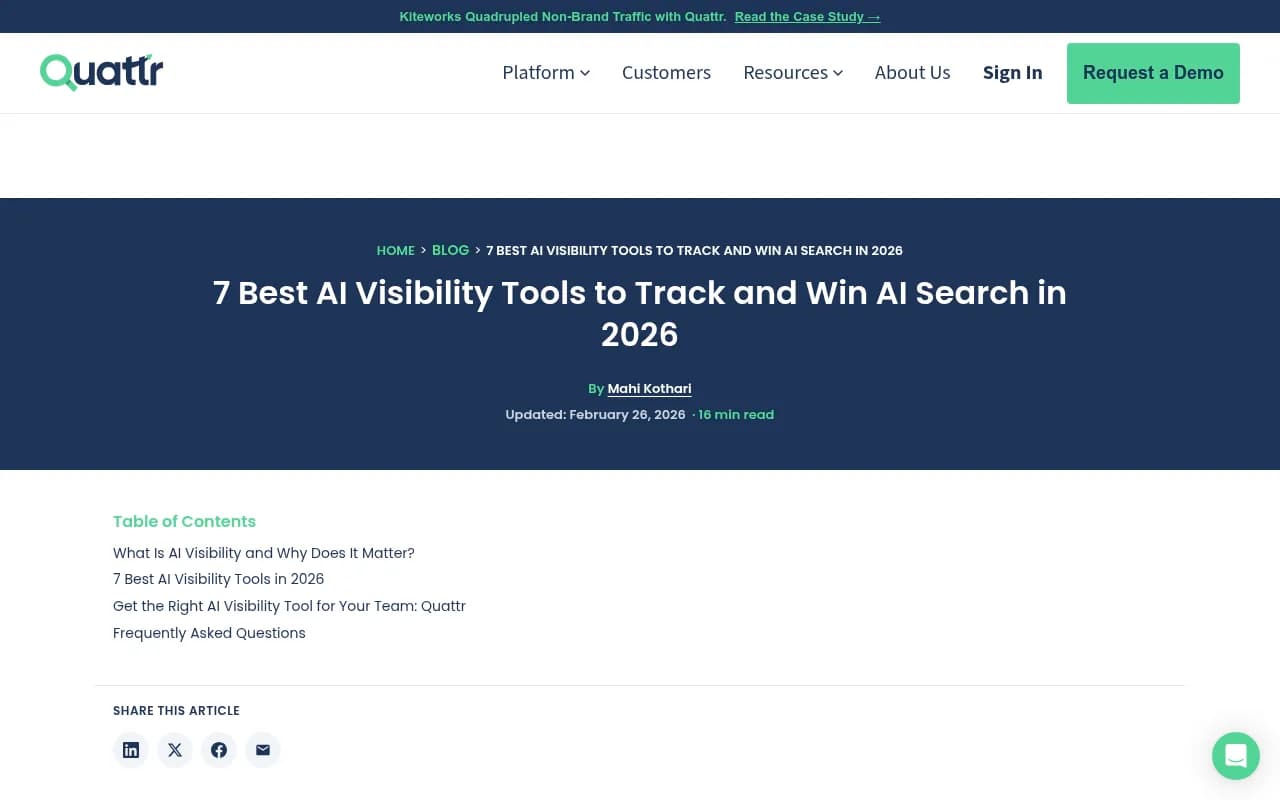
Task: Open the Customers menu item
Action: (x=666, y=72)
